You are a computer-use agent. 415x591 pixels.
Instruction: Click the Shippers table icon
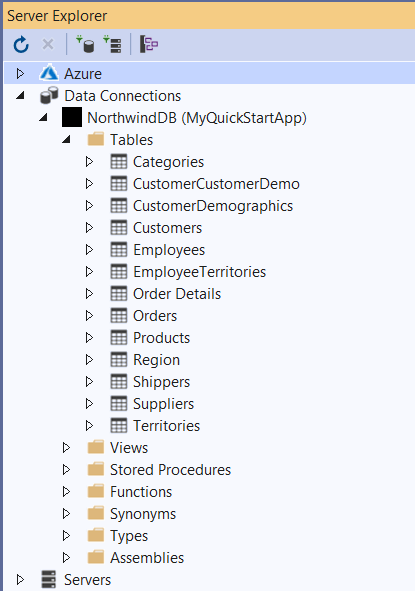tap(119, 381)
